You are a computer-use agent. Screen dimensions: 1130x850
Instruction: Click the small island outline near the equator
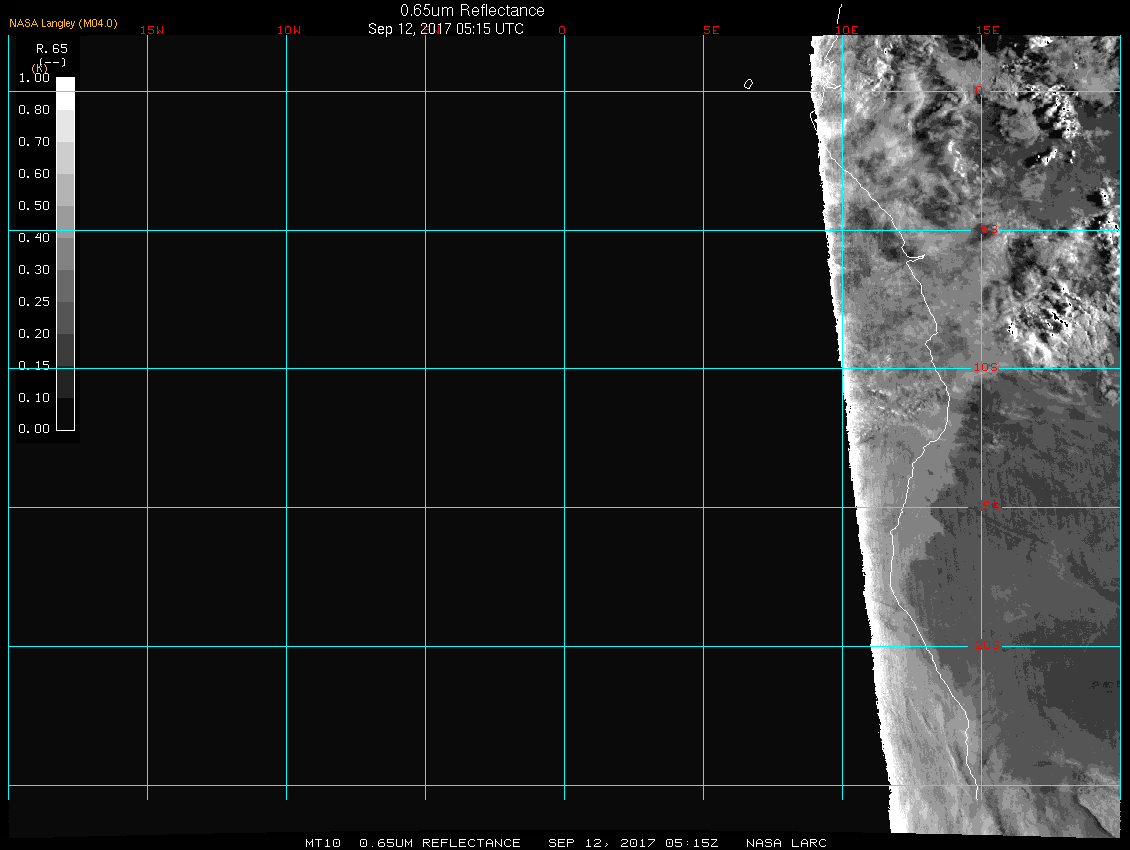(x=749, y=84)
